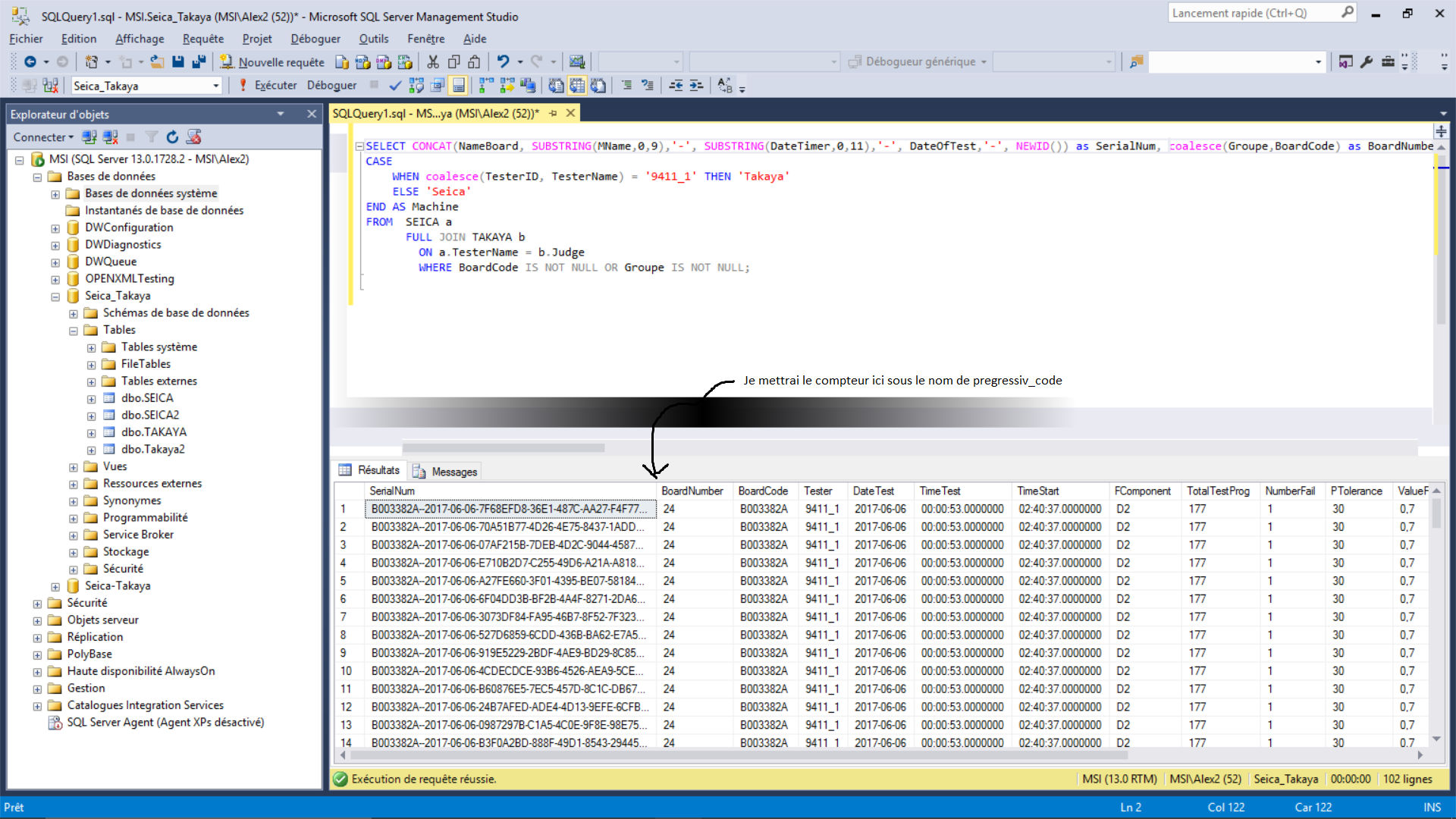The width and height of the screenshot is (1456, 819).
Task: Open the Requête menu
Action: click(x=202, y=39)
